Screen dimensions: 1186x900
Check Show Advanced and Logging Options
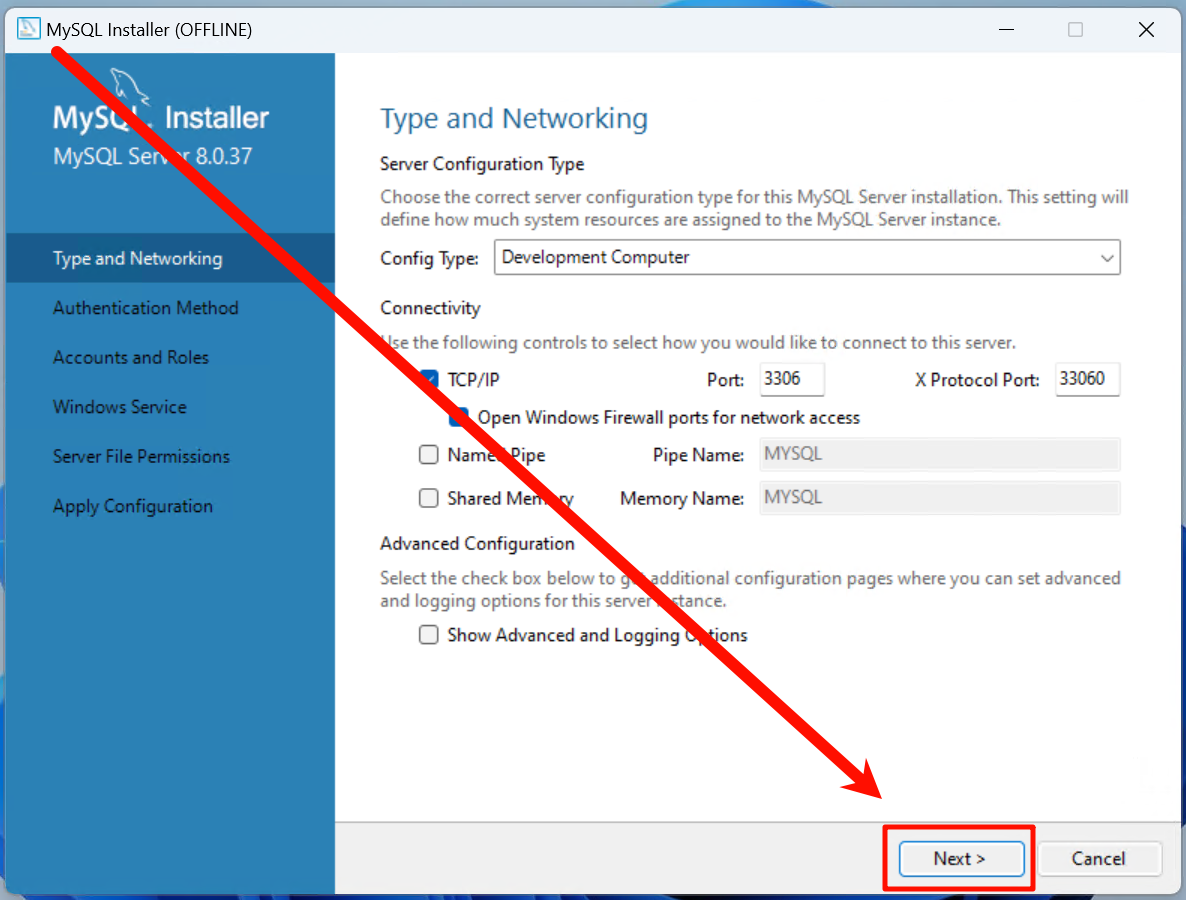pyautogui.click(x=429, y=635)
